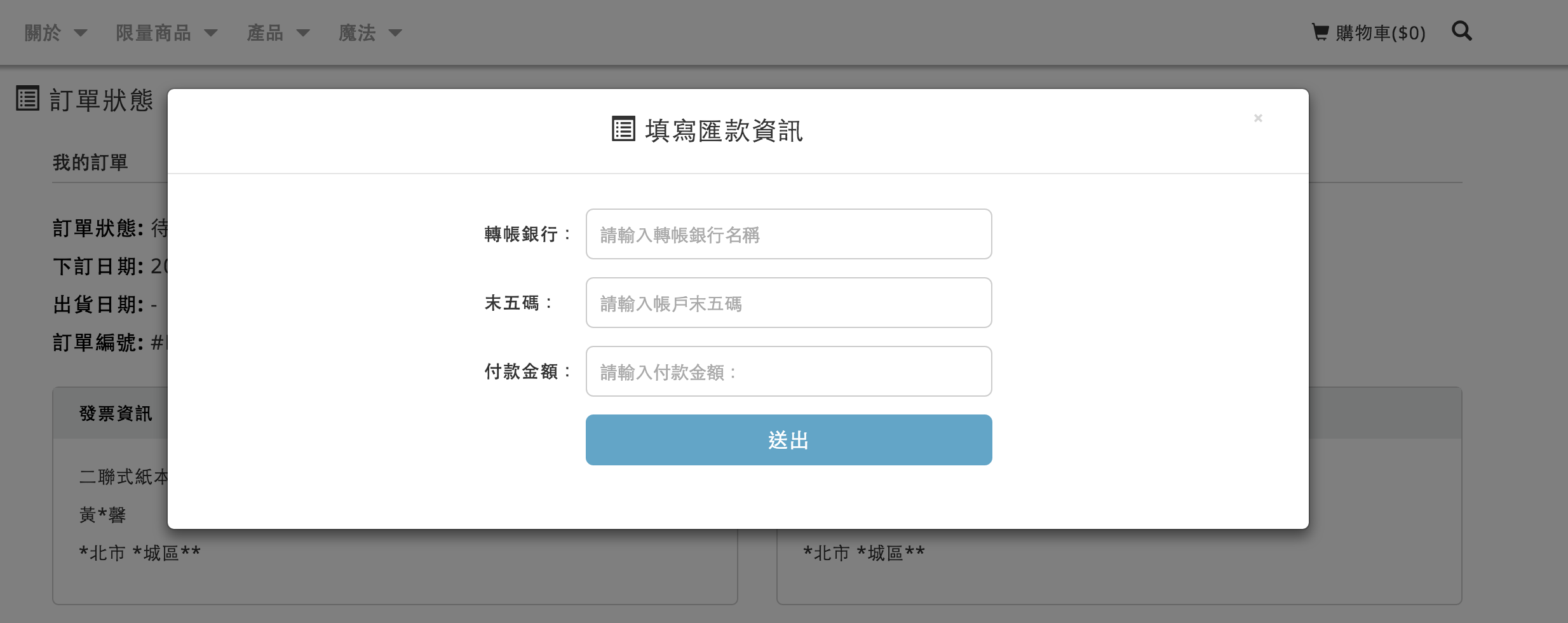Image resolution: width=1568 pixels, height=623 pixels.
Task: Expand the 魔法 dropdown arrow
Action: [395, 33]
